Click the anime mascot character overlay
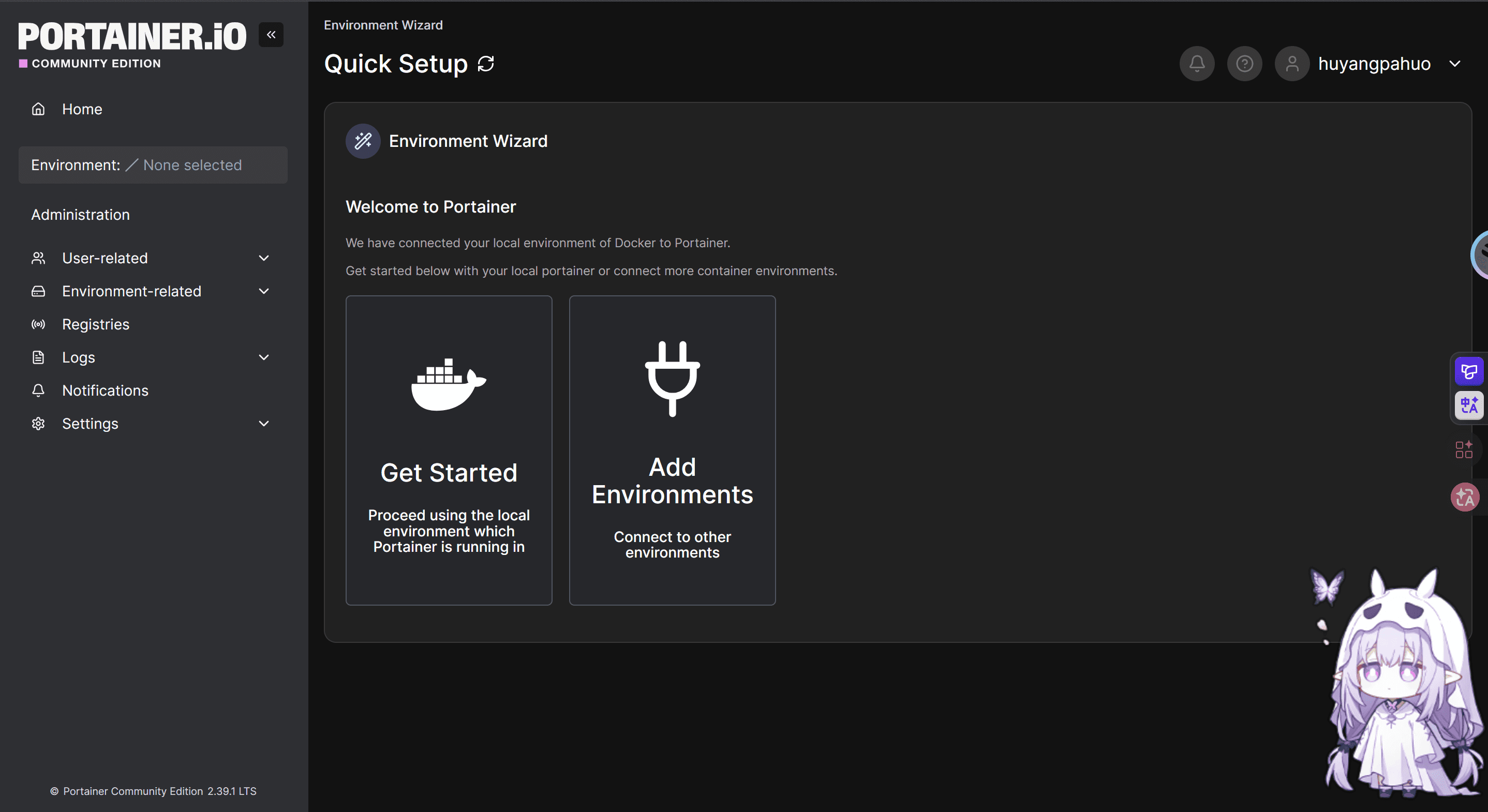This screenshot has height=812, width=1488. 1404,684
